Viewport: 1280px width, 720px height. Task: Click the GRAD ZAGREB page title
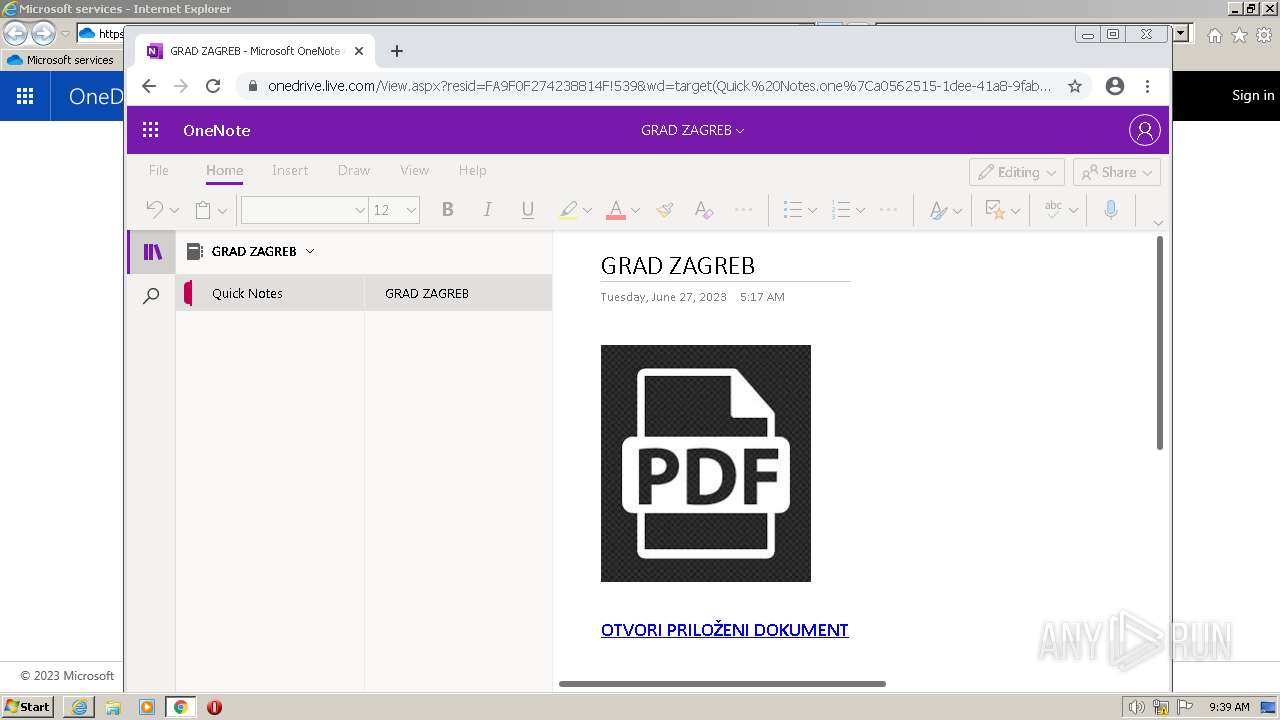point(678,265)
